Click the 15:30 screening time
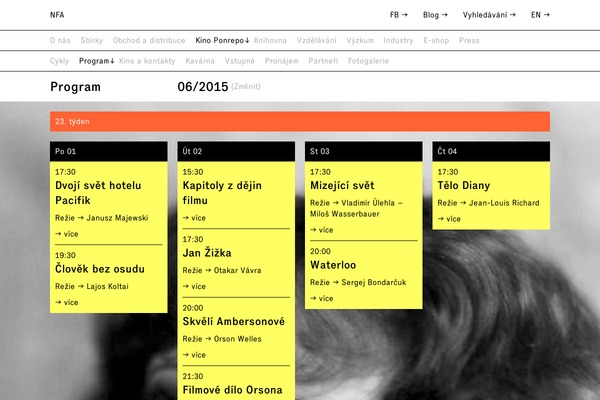600x400 pixels. (193, 172)
